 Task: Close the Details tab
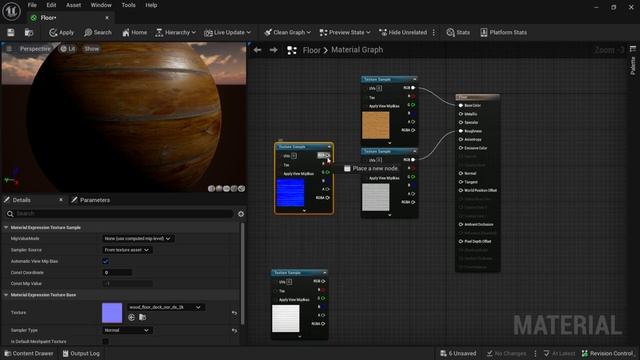(x=61, y=200)
